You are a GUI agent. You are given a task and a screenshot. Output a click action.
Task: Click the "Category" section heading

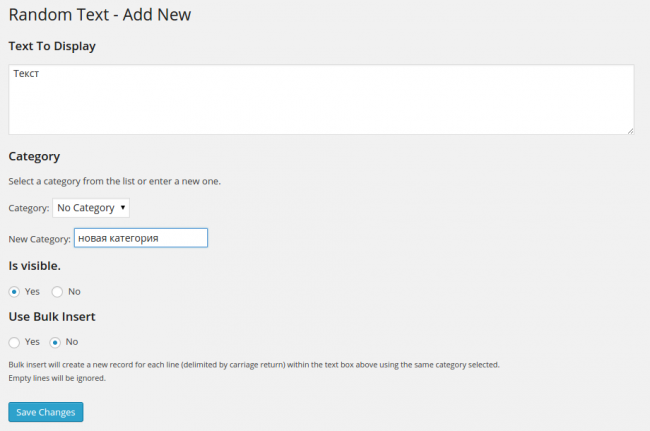(x=34, y=157)
